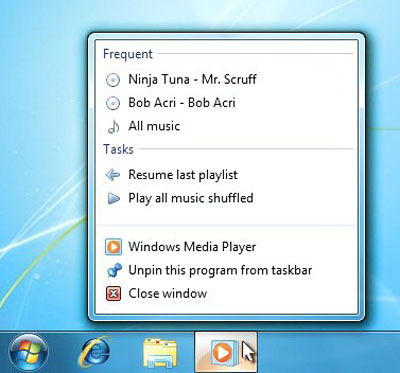The height and width of the screenshot is (373, 400).
Task: Choose Resume last playlist task
Action: point(226,175)
